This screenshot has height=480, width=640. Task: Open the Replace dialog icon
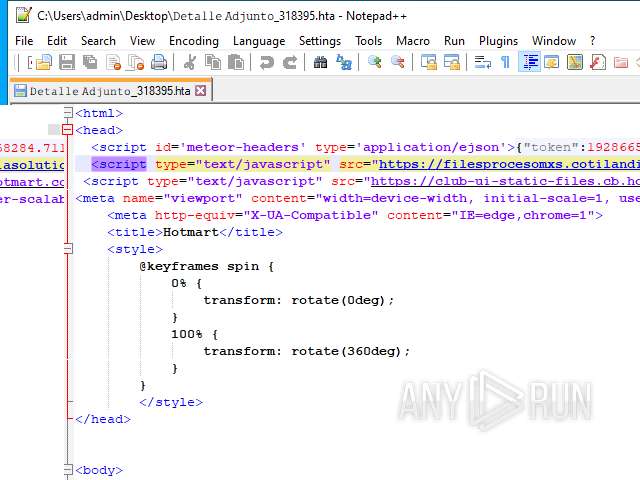coord(344,62)
